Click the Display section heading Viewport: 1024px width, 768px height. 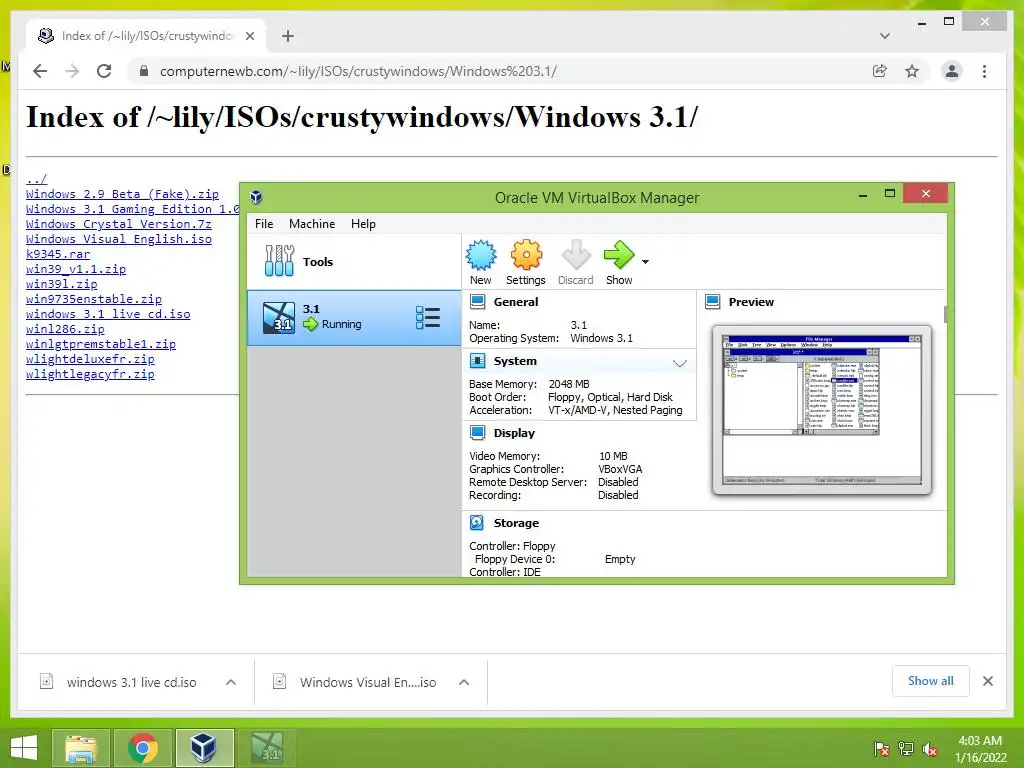[x=514, y=432]
